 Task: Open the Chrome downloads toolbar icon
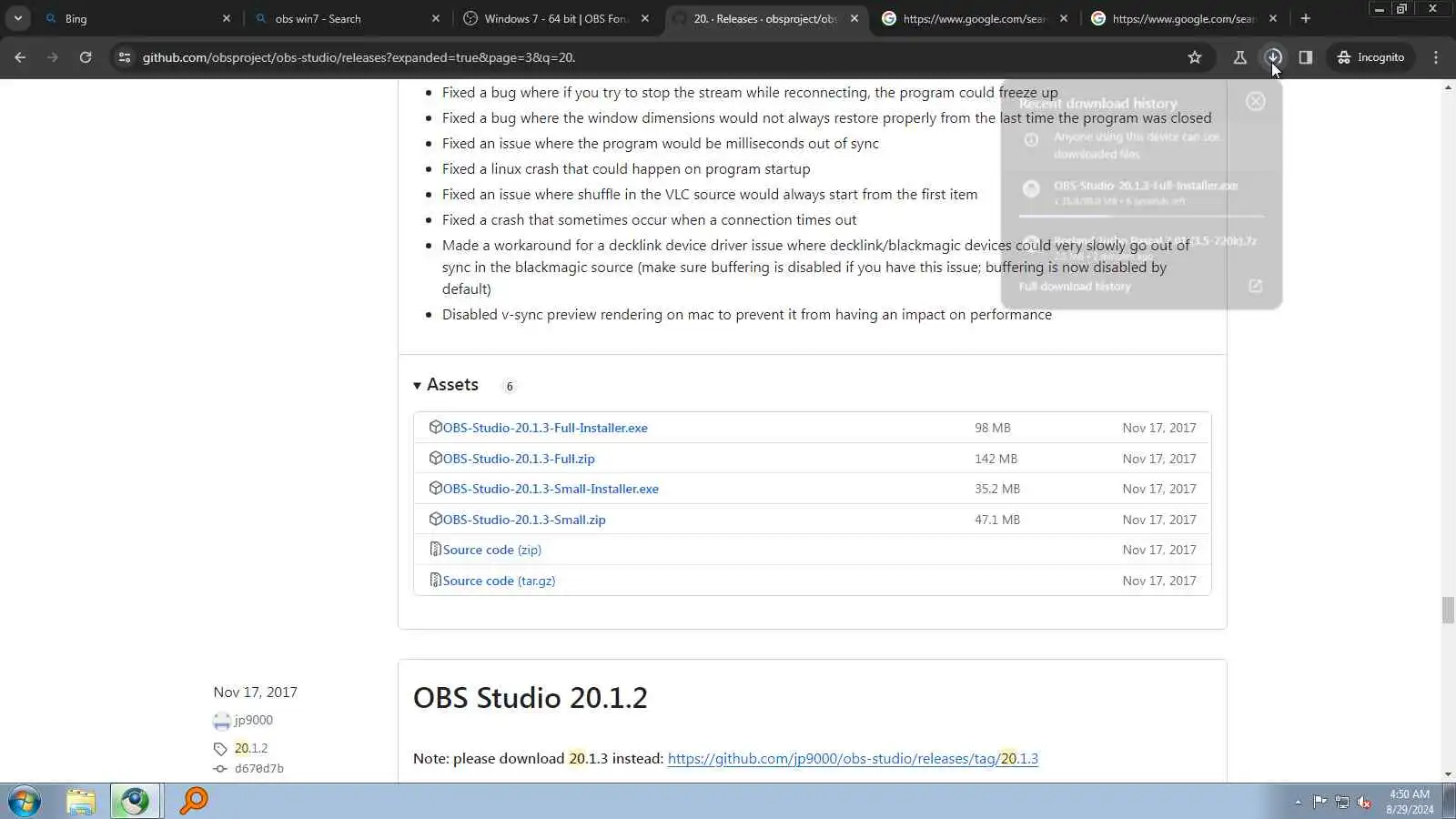[x=1273, y=57]
